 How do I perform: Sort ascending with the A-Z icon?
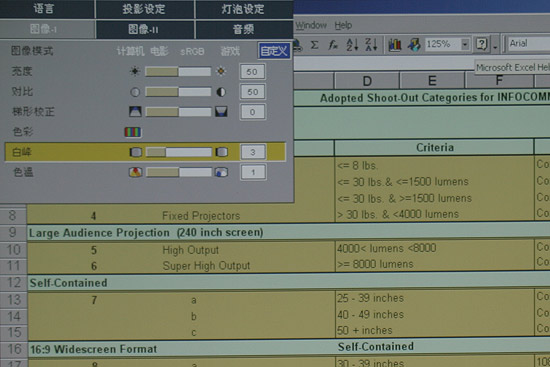(352, 45)
